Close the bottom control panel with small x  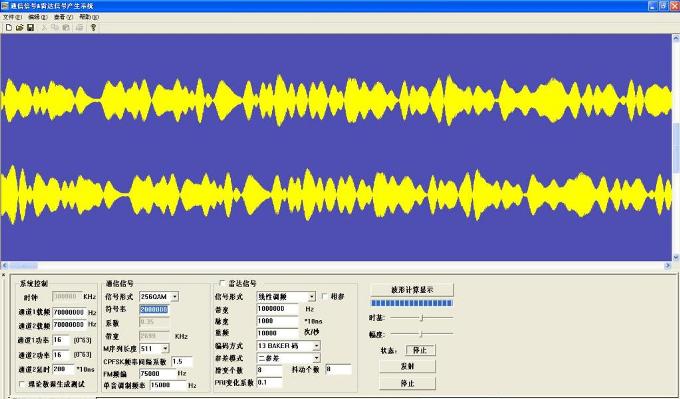[x=3, y=275]
